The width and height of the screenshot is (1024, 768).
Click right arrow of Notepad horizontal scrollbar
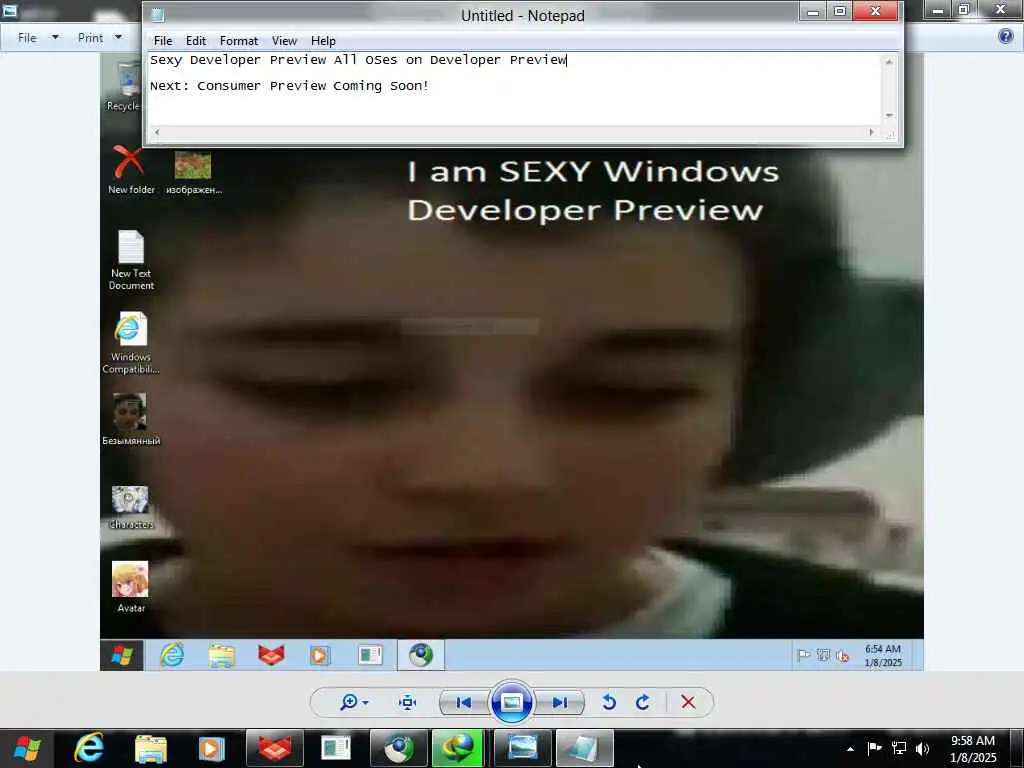coord(871,132)
